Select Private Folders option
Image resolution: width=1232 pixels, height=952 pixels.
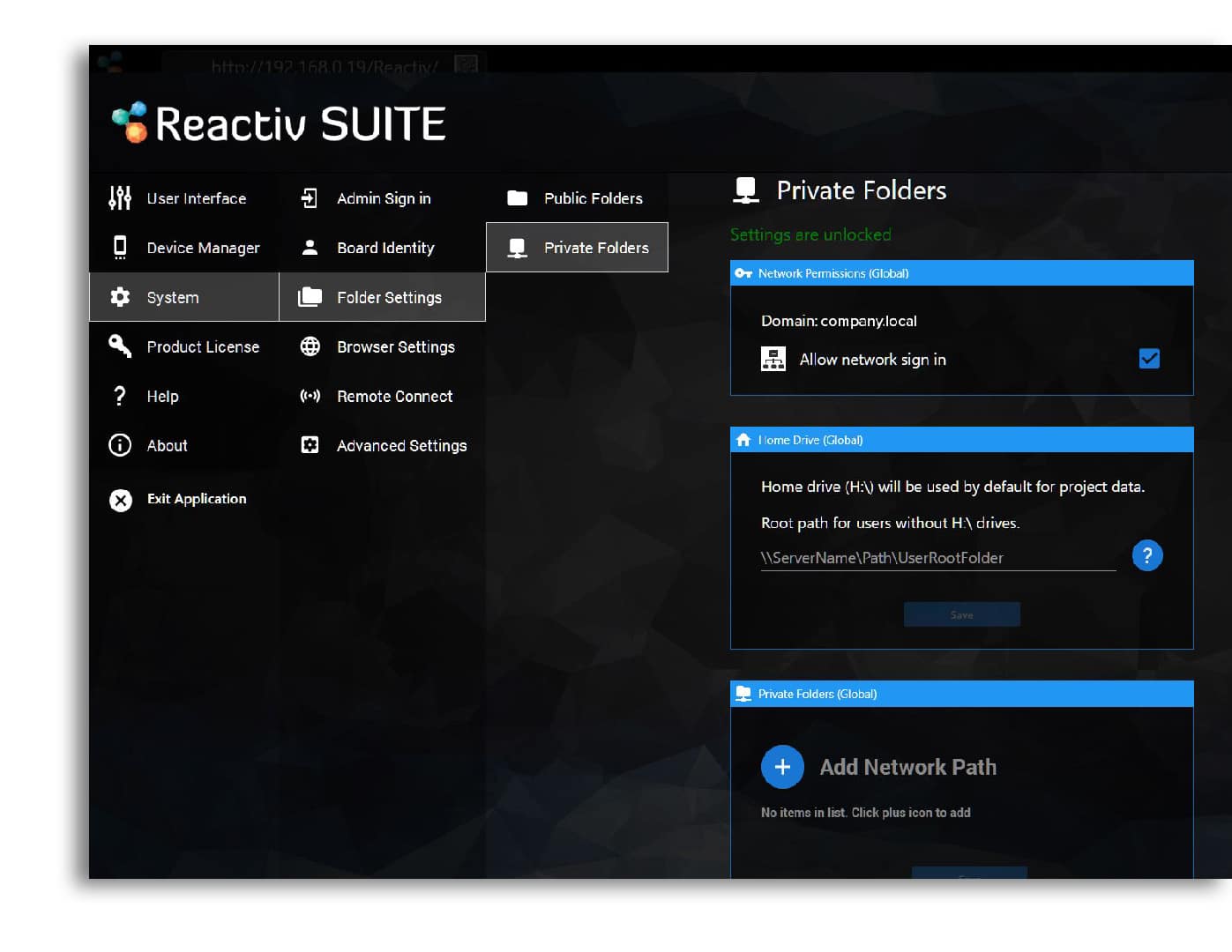[x=577, y=248]
